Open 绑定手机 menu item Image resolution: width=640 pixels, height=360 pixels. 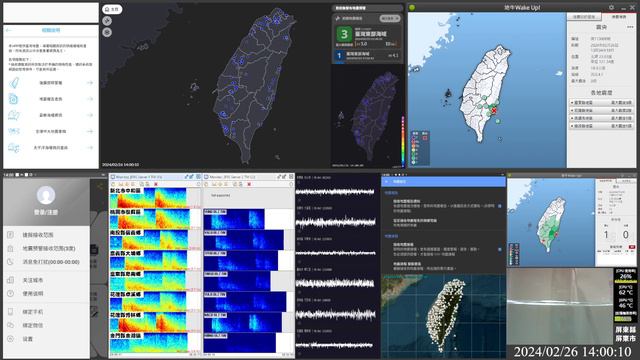[x=47, y=312]
